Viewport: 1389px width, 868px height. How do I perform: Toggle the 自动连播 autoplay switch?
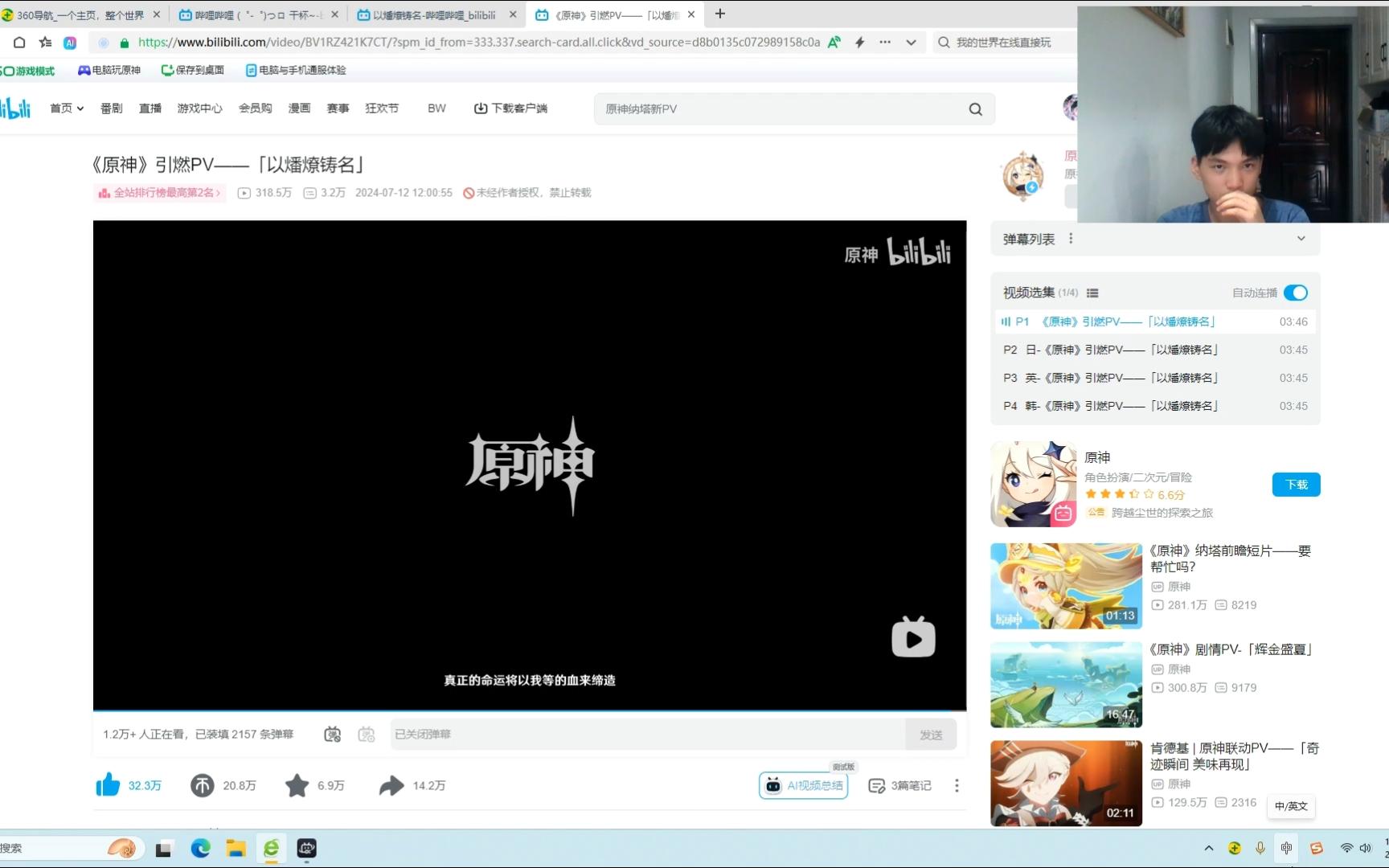1295,293
